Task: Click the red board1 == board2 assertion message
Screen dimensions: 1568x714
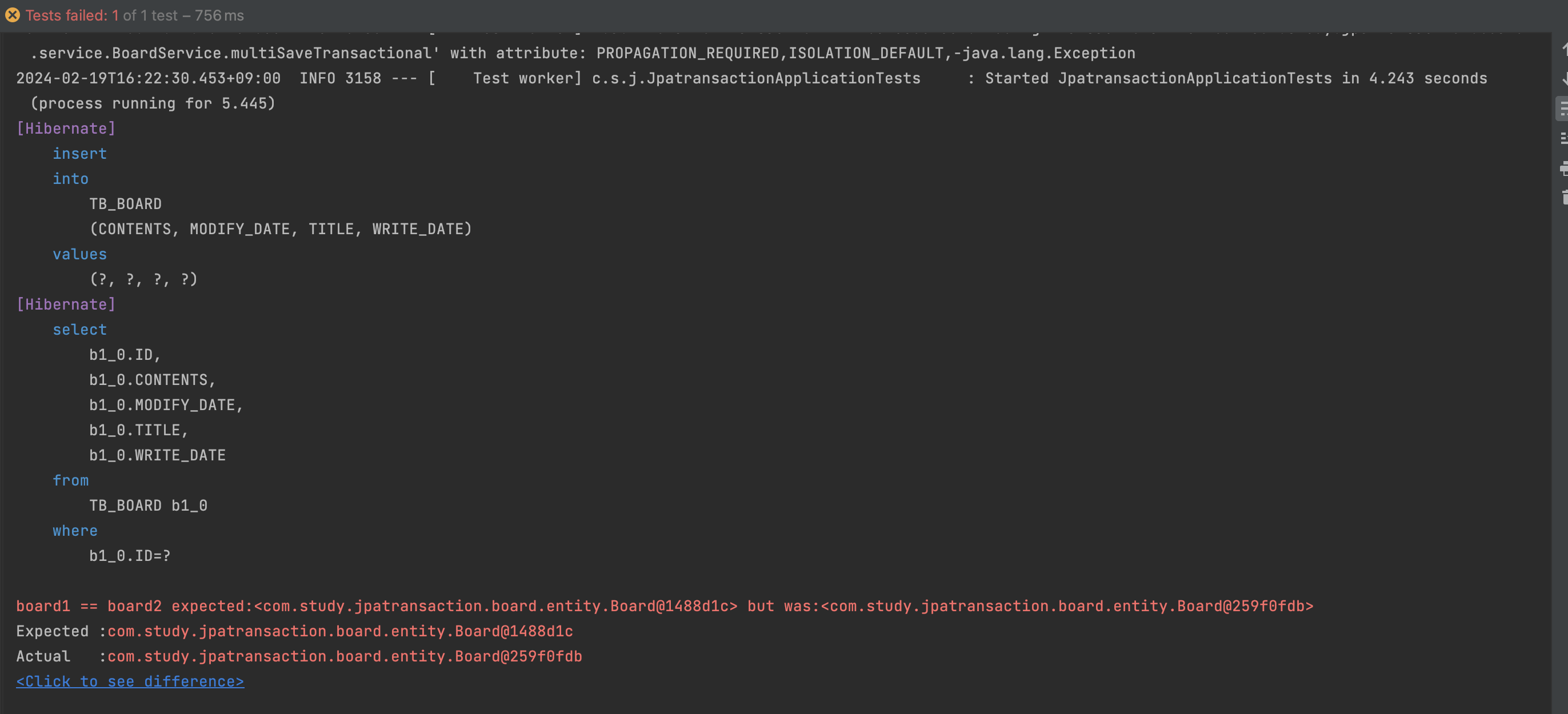Action: [665, 606]
